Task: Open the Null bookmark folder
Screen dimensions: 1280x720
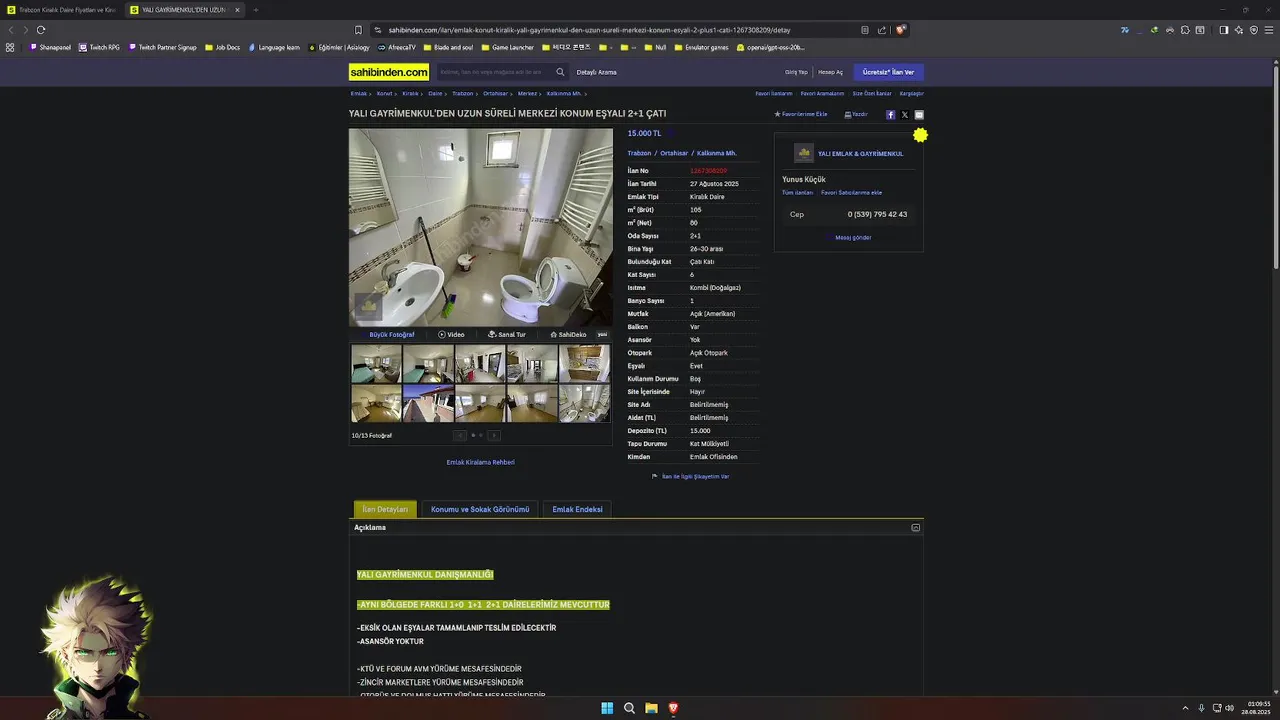Action: [655, 47]
